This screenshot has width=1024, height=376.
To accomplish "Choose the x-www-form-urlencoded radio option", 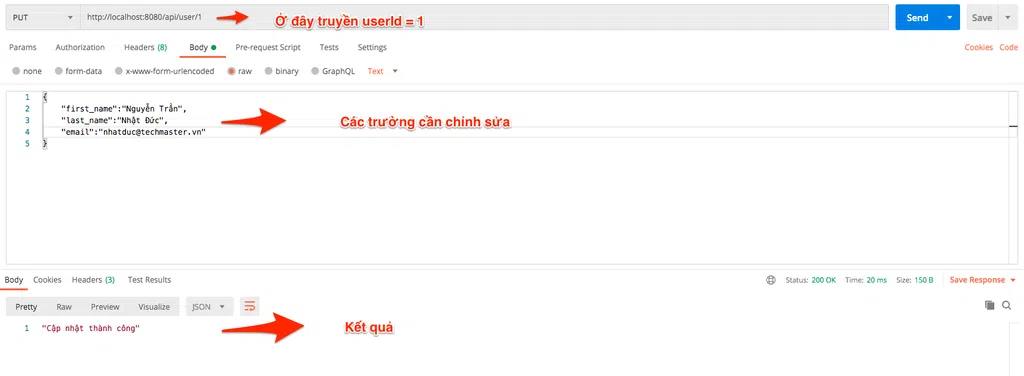I will tap(119, 71).
